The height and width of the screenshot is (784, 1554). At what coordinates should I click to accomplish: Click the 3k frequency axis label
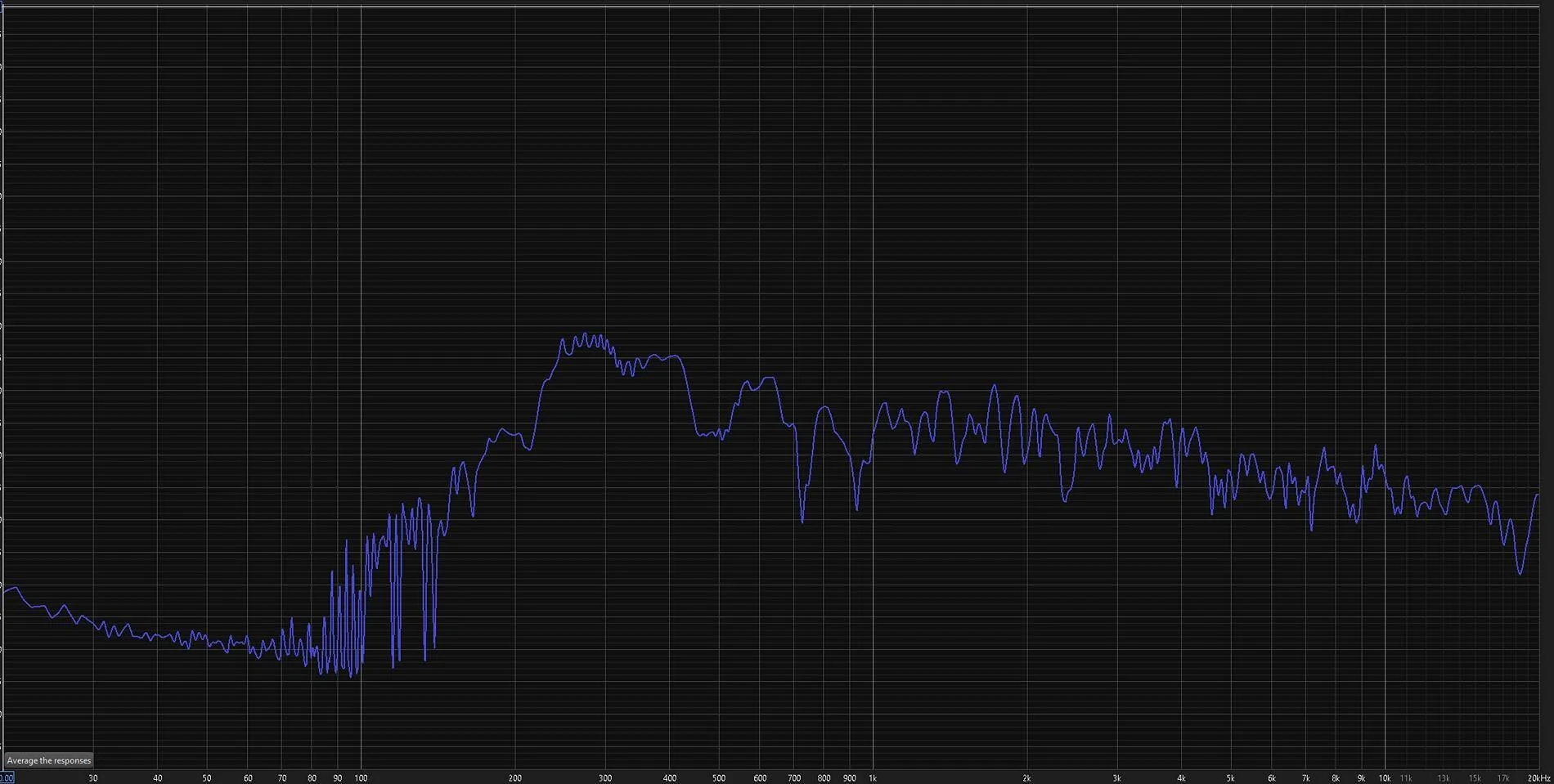point(1116,778)
